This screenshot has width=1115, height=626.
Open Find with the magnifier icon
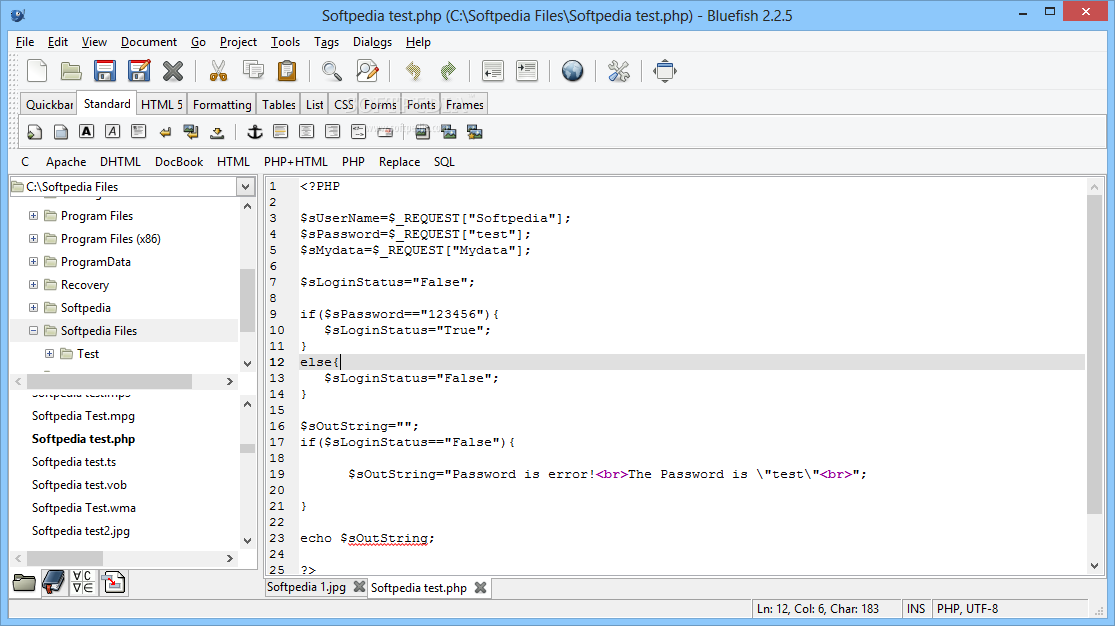point(331,71)
